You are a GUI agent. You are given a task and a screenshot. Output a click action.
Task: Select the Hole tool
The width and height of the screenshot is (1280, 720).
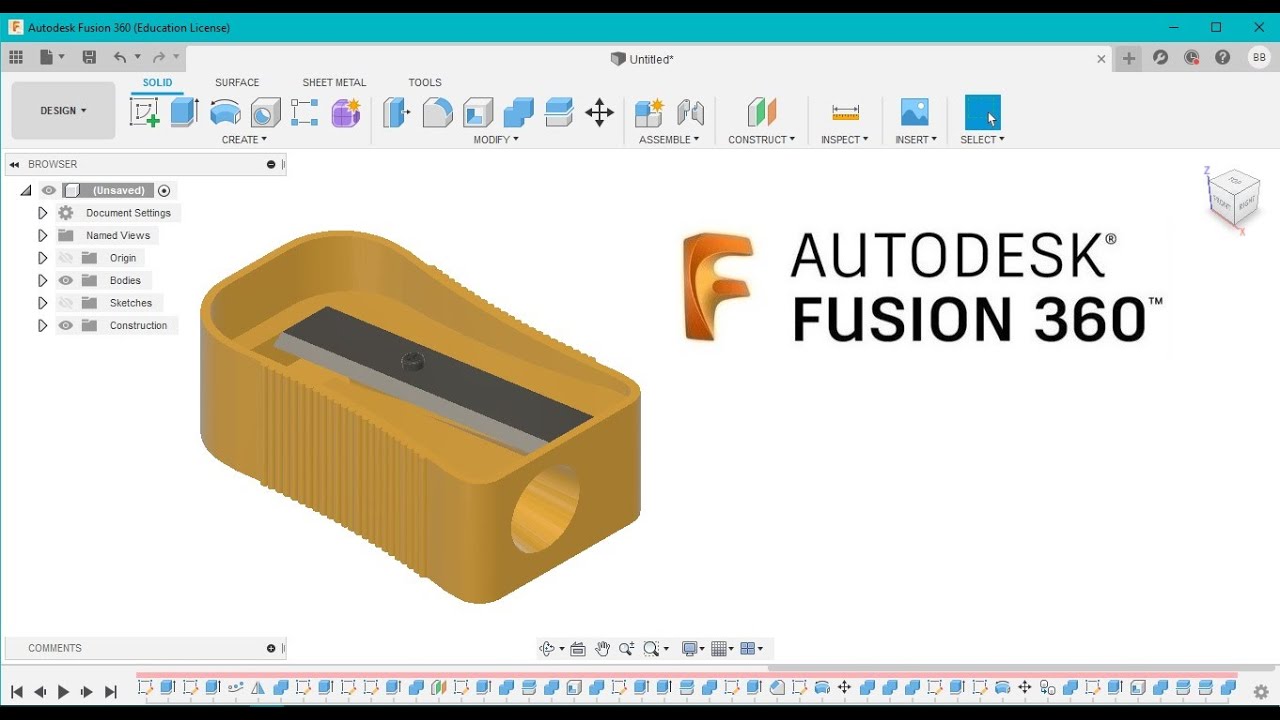click(x=266, y=112)
